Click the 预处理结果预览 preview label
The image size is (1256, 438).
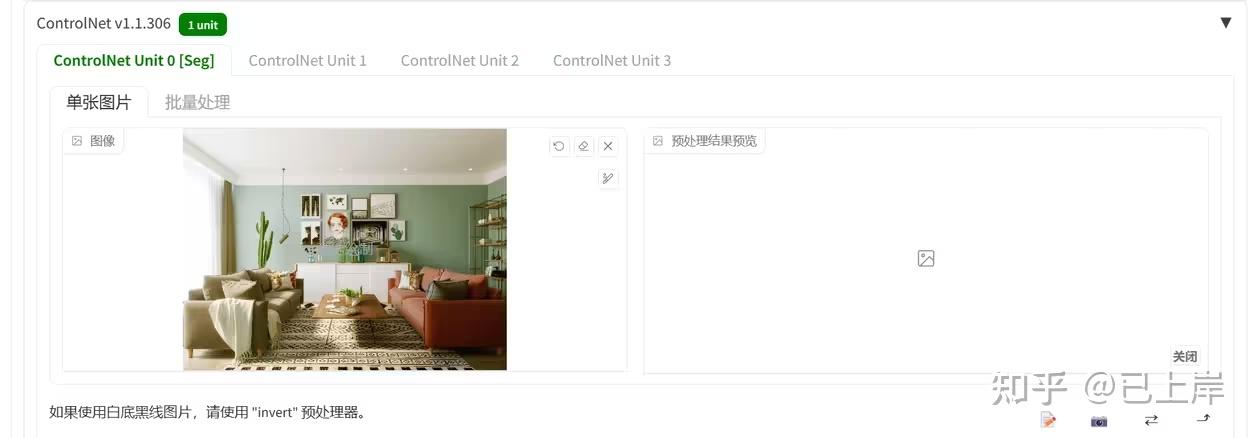pyautogui.click(x=705, y=141)
